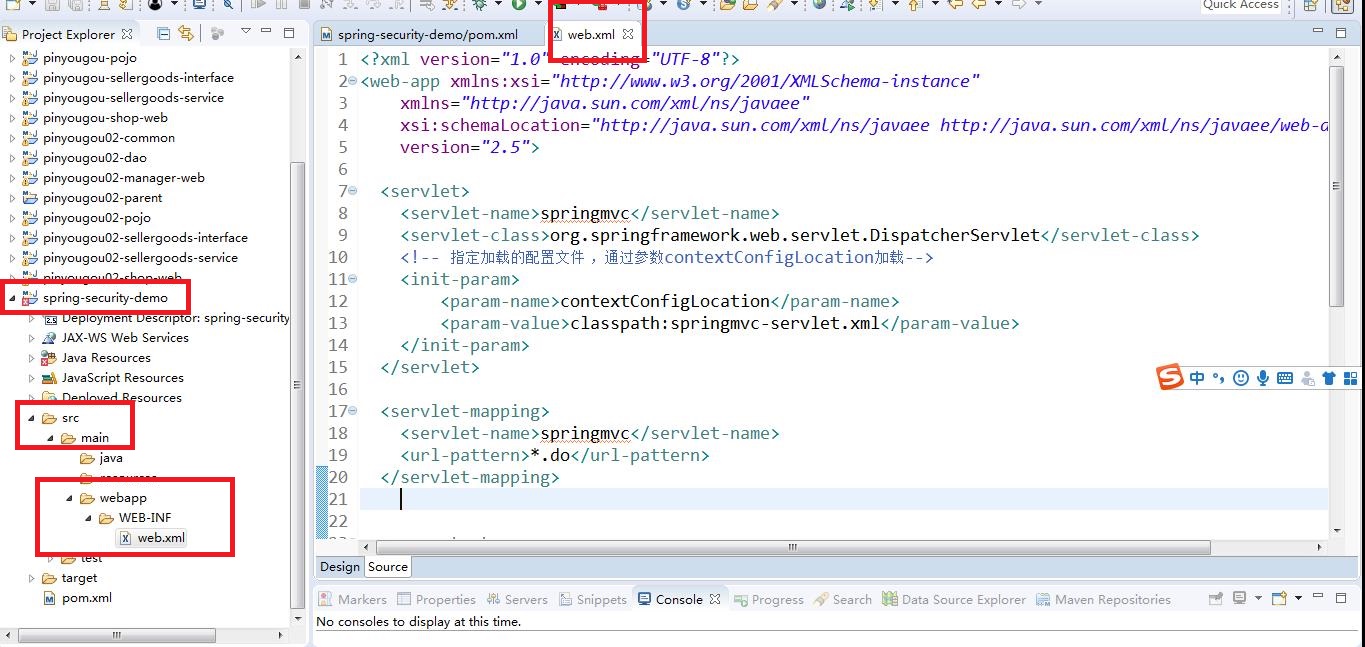Fold the servlet-mapping element at line 17
Screen dimensions: 1365x647
coord(352,411)
